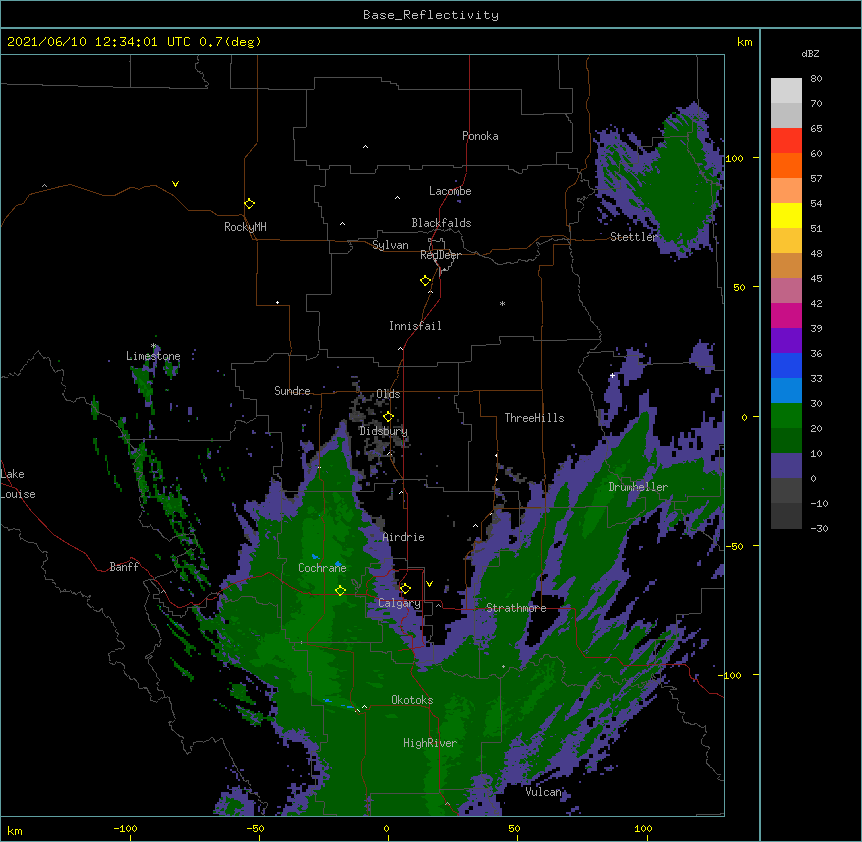Viewport: 862px width, 842px height.
Task: Select the Strathmore label
Action: pos(516,608)
